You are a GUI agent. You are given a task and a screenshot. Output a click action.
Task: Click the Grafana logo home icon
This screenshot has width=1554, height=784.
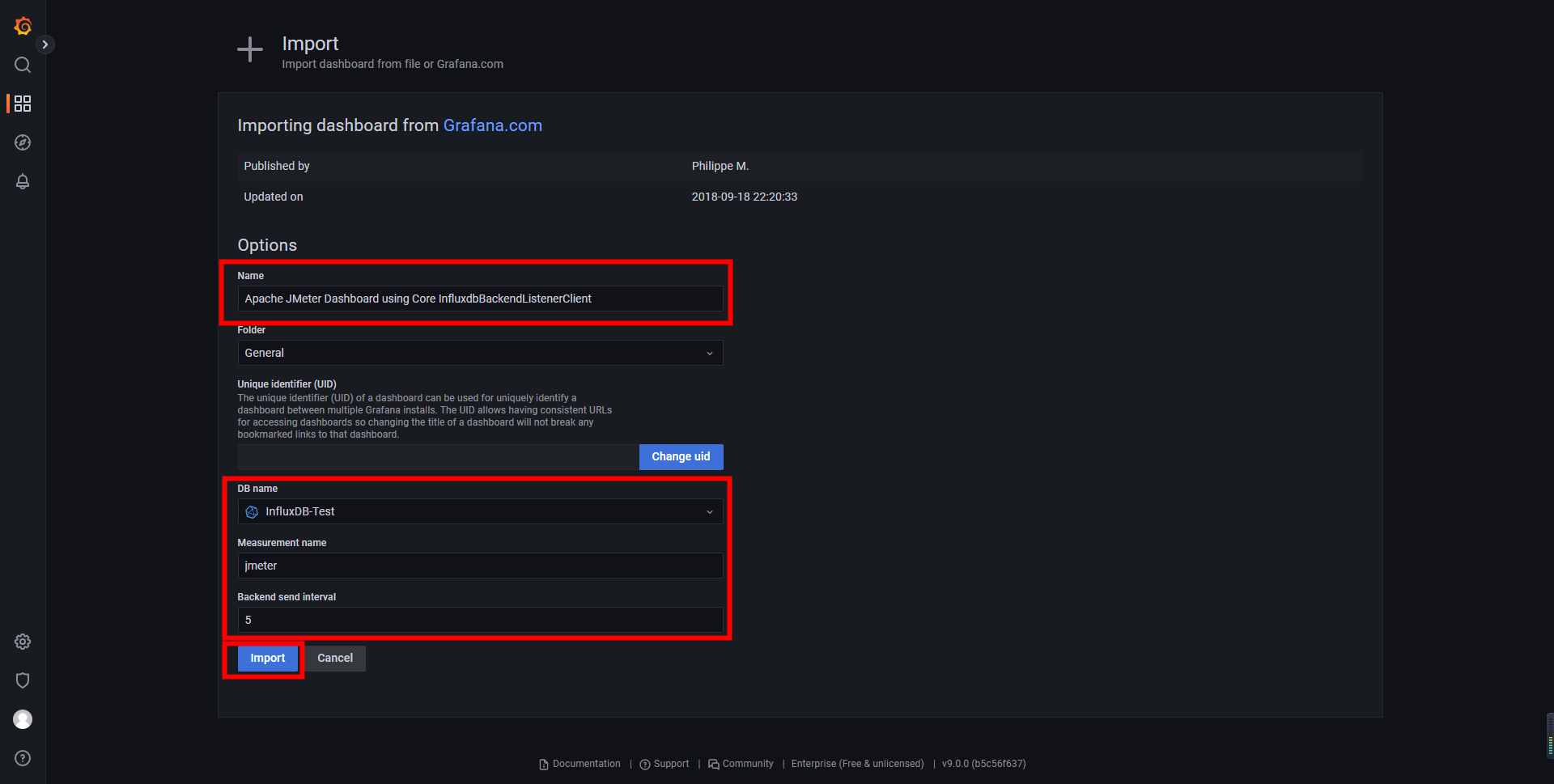[23, 26]
